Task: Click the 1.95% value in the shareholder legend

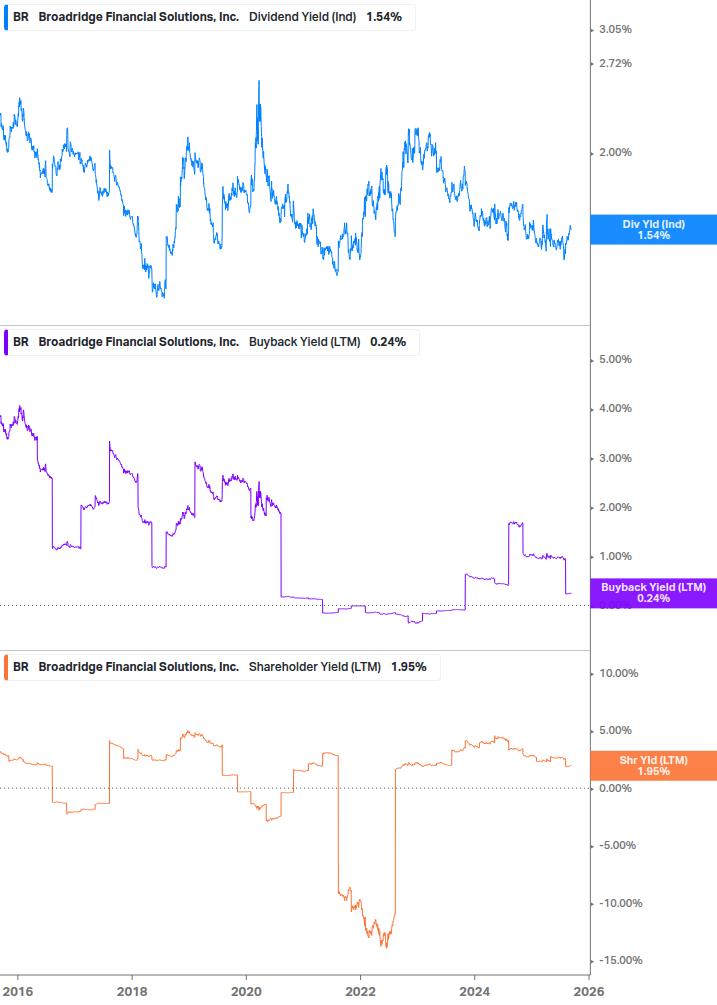Action: [x=409, y=667]
